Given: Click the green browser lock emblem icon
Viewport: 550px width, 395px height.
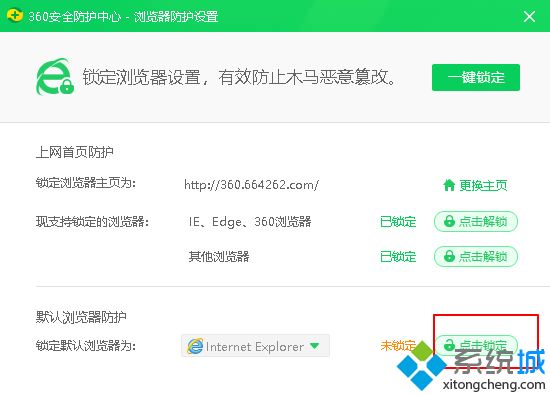Looking at the screenshot, I should pos(55,77).
